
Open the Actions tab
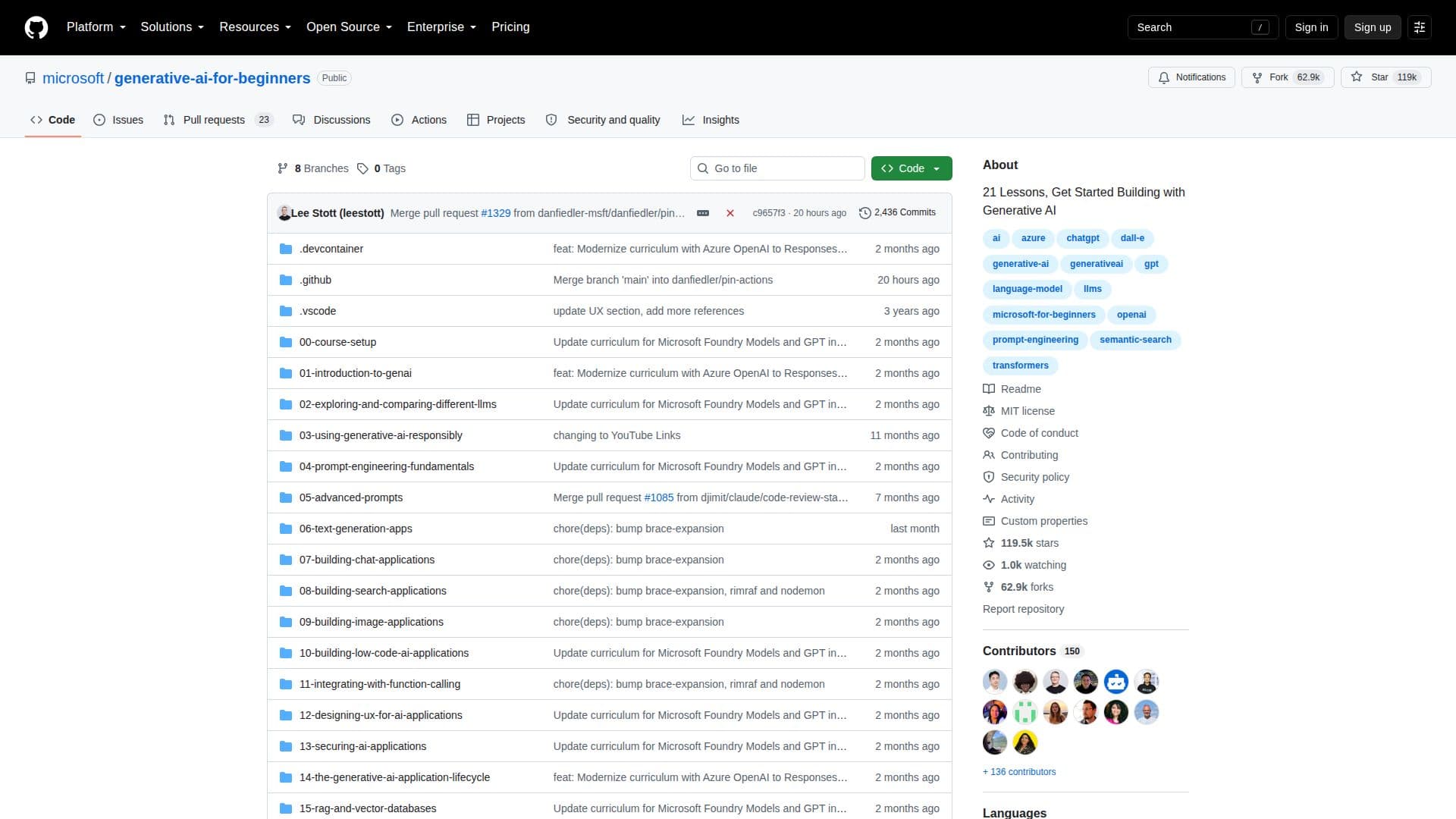pos(419,120)
